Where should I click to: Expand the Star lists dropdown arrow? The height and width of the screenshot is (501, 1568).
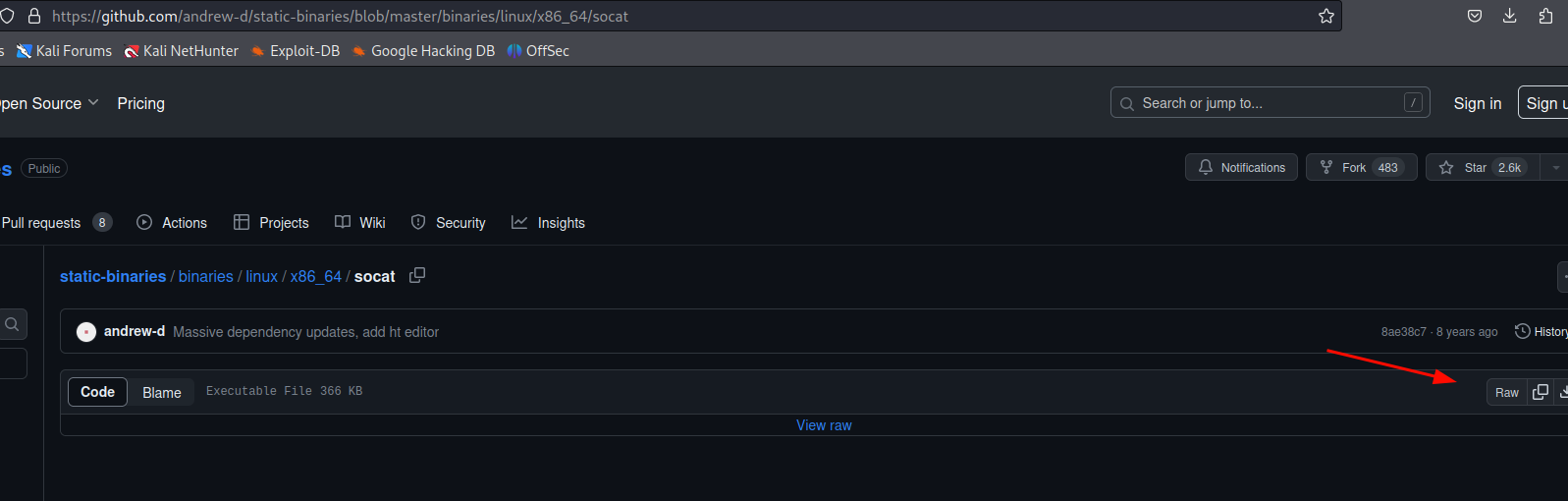tap(1555, 168)
